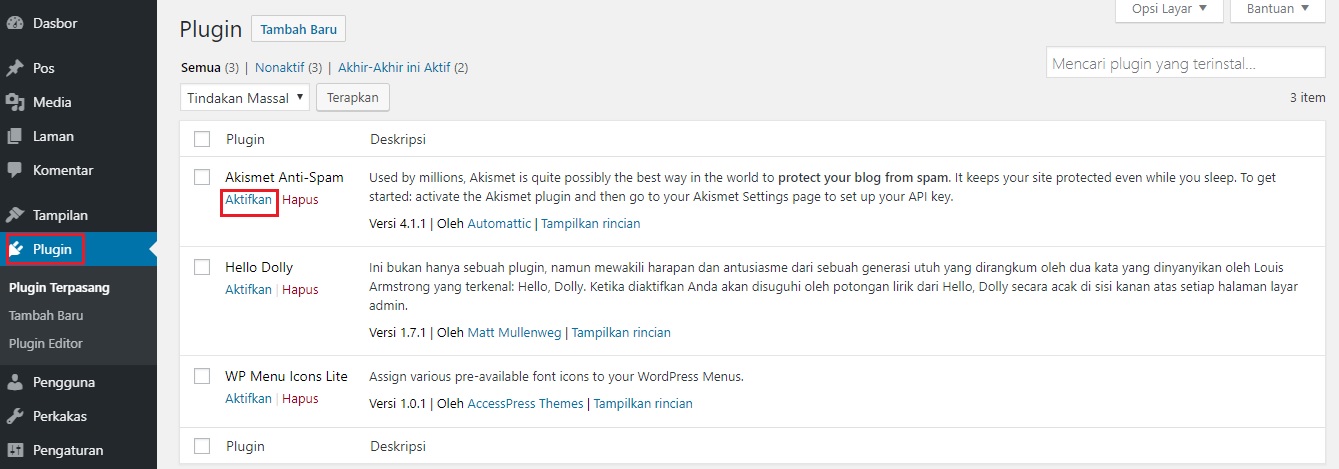
Task: Show Hello Dolly Tampilkan rincian
Action: pyautogui.click(x=621, y=332)
